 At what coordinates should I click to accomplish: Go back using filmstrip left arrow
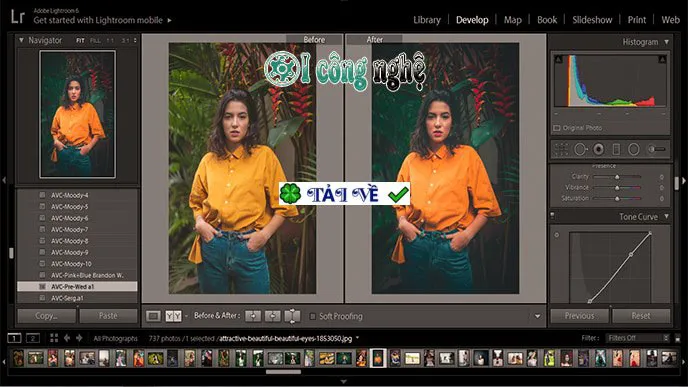click(67, 338)
